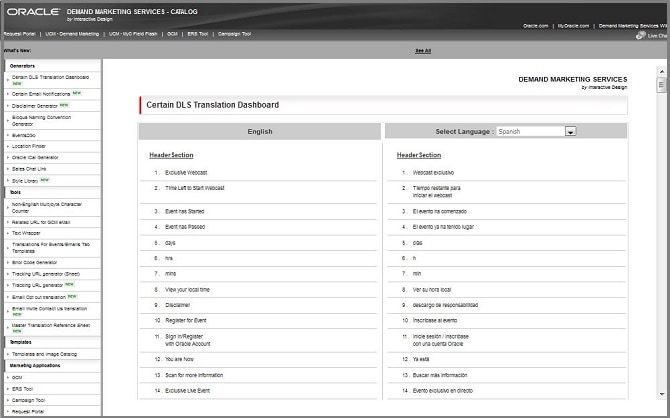The image size is (670, 418).
Task: Open Master Translation Reference Sheet in the sidebar
Action: pos(51,328)
